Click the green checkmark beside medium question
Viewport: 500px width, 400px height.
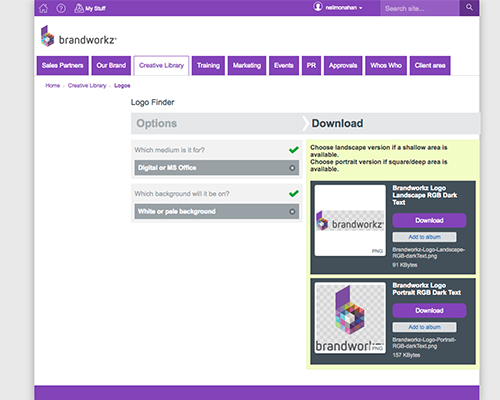tap(294, 150)
